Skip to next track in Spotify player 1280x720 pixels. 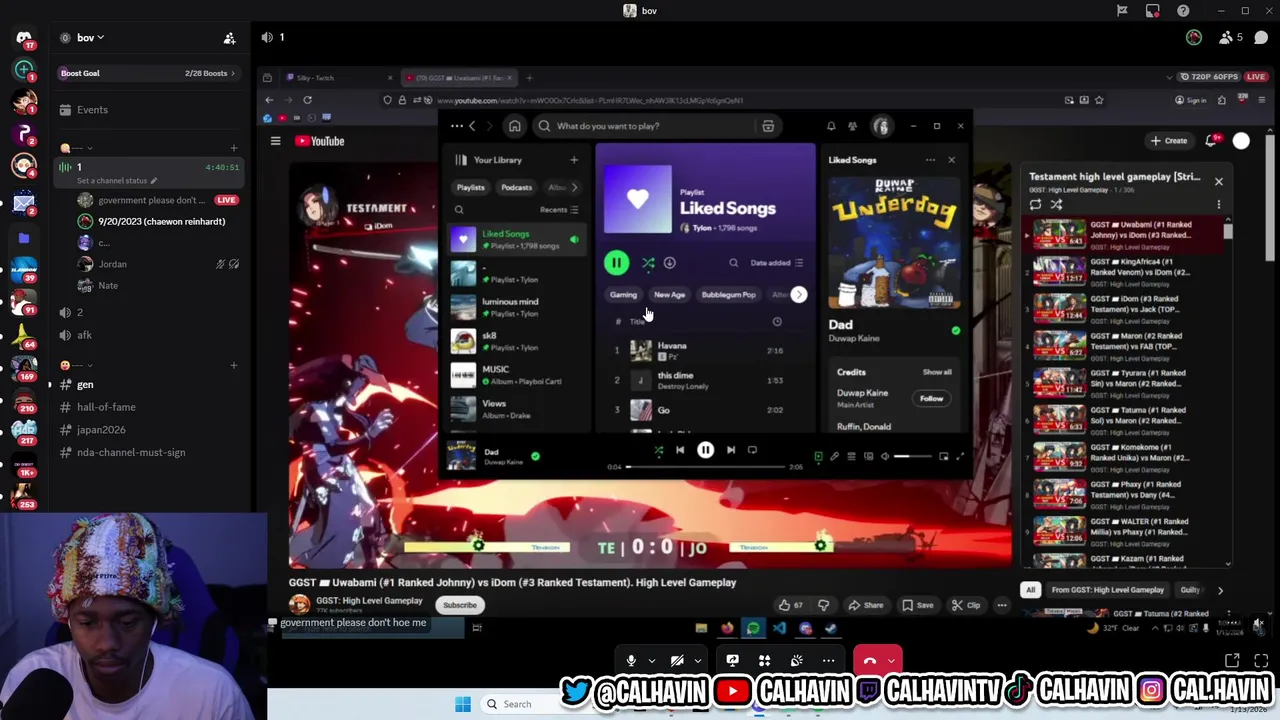click(731, 450)
